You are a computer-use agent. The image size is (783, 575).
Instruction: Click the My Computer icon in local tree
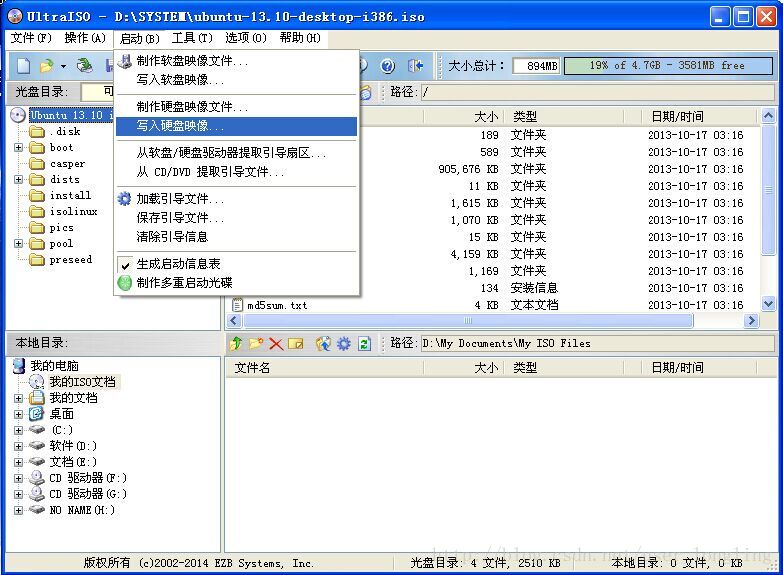19,366
